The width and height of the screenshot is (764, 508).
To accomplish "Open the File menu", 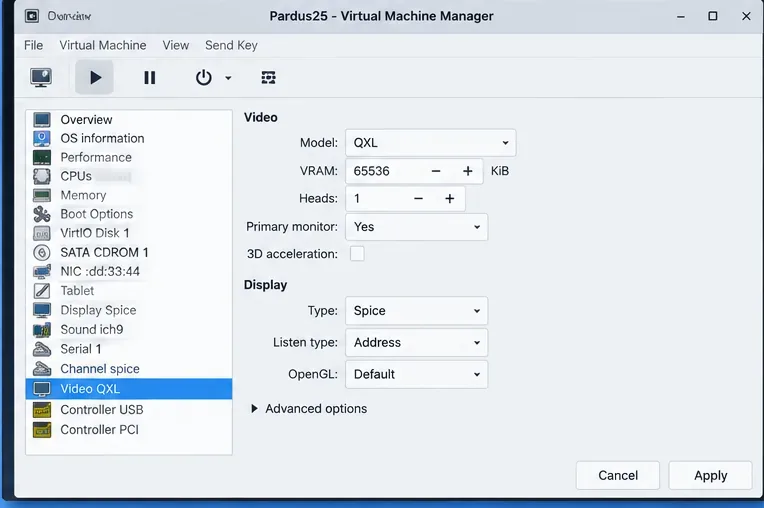I will tap(34, 45).
